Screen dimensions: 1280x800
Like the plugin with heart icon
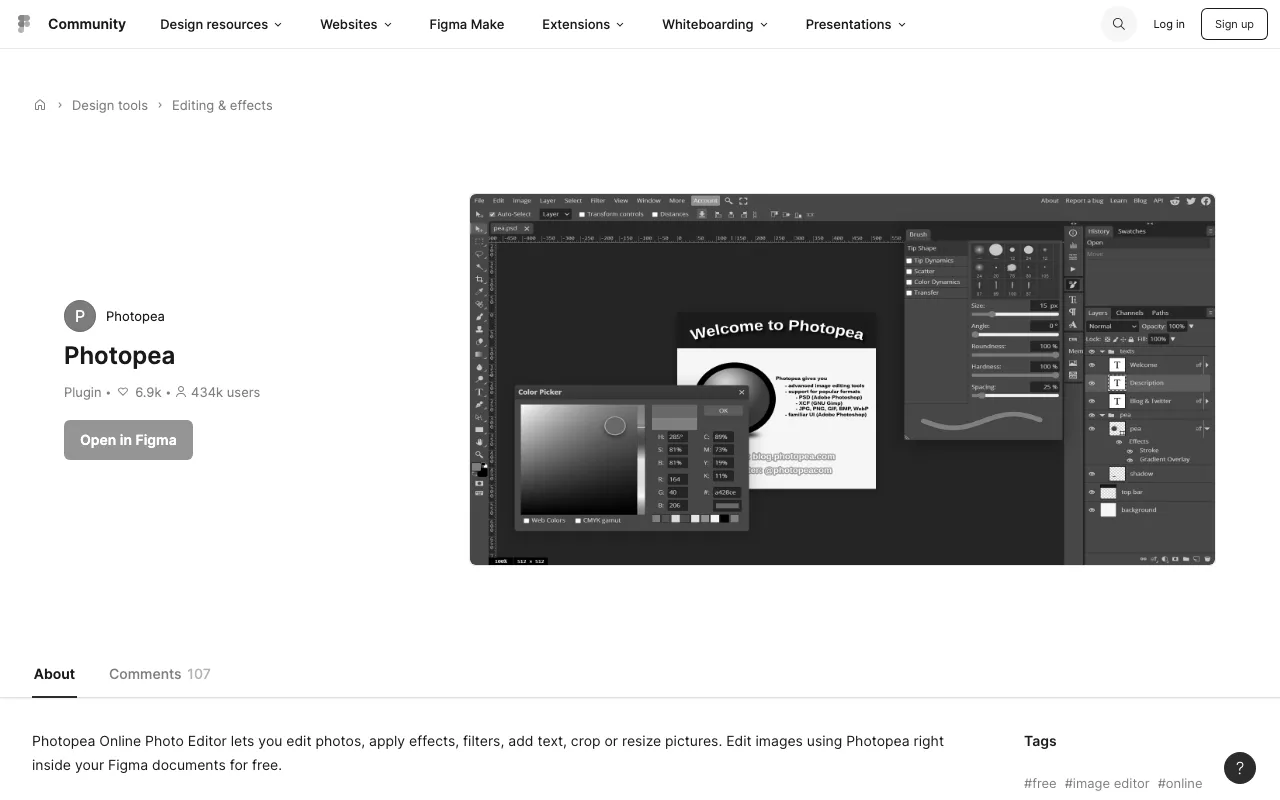[123, 392]
